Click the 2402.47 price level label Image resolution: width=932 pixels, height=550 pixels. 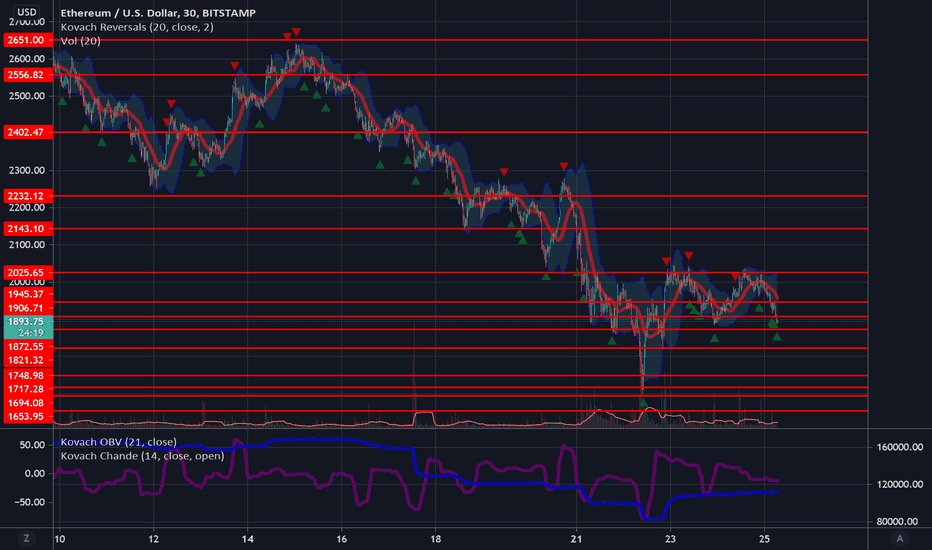(28, 132)
